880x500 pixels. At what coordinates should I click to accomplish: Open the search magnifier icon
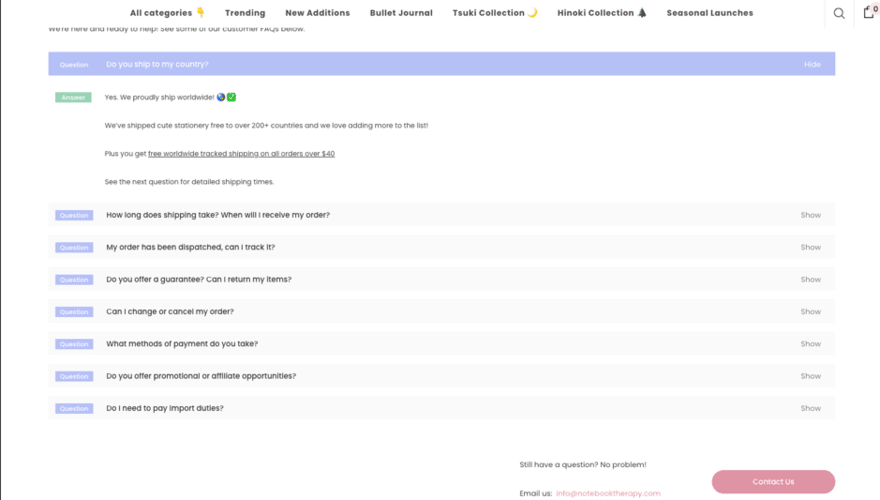(839, 13)
